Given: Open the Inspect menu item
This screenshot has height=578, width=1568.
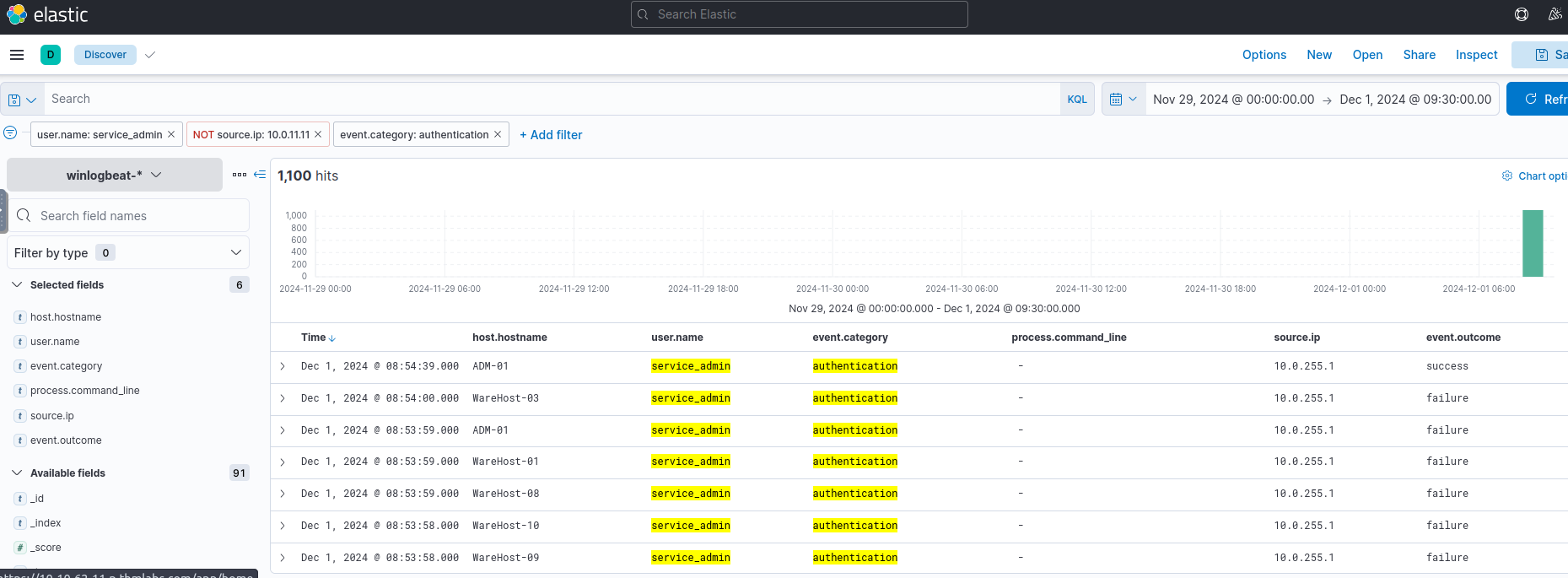Looking at the screenshot, I should pyautogui.click(x=1476, y=55).
